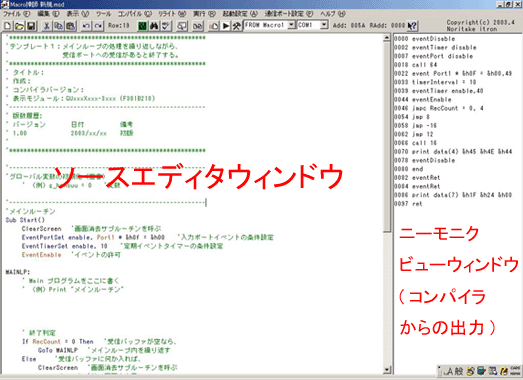The image size is (523, 380).
Task: Open the 実行 (Run) menu
Action: point(204,14)
